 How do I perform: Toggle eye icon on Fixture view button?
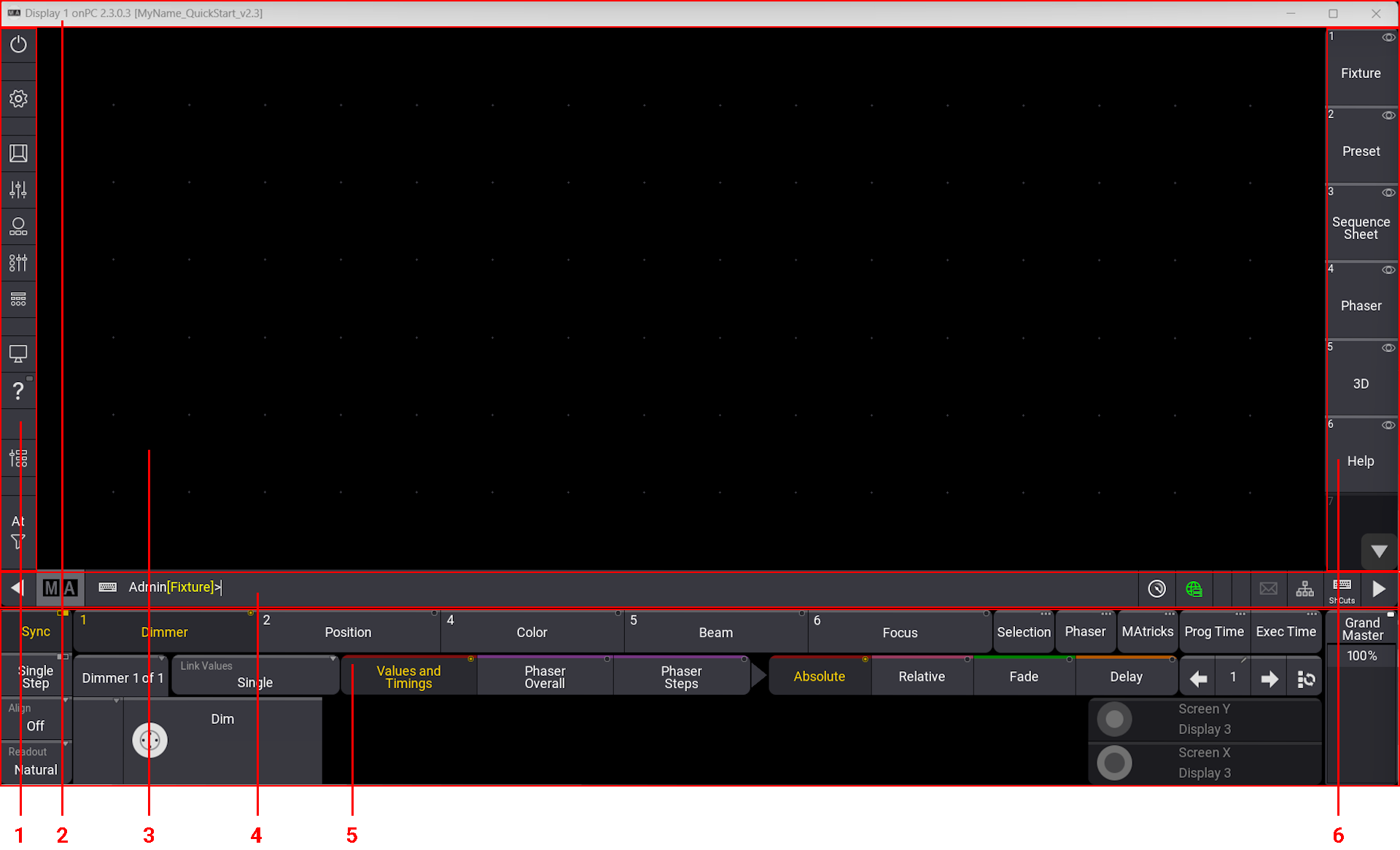click(1388, 38)
